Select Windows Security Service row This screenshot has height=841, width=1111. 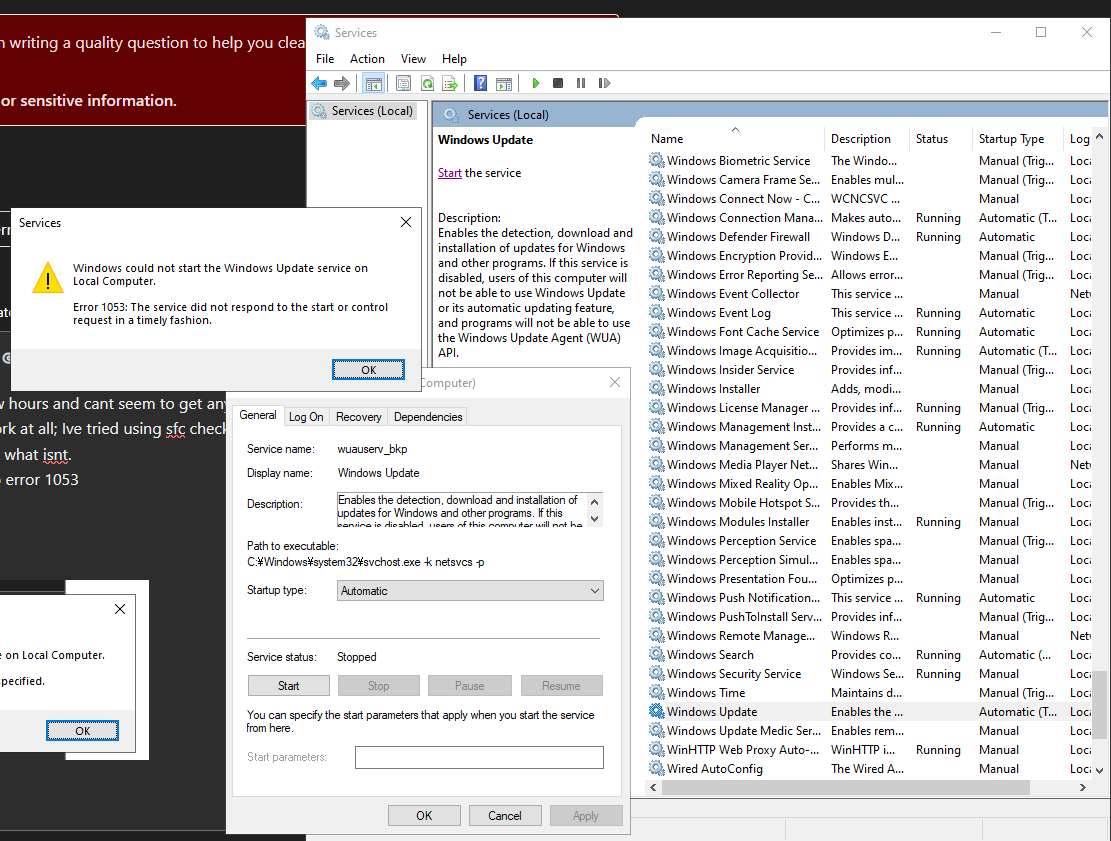tap(869, 674)
